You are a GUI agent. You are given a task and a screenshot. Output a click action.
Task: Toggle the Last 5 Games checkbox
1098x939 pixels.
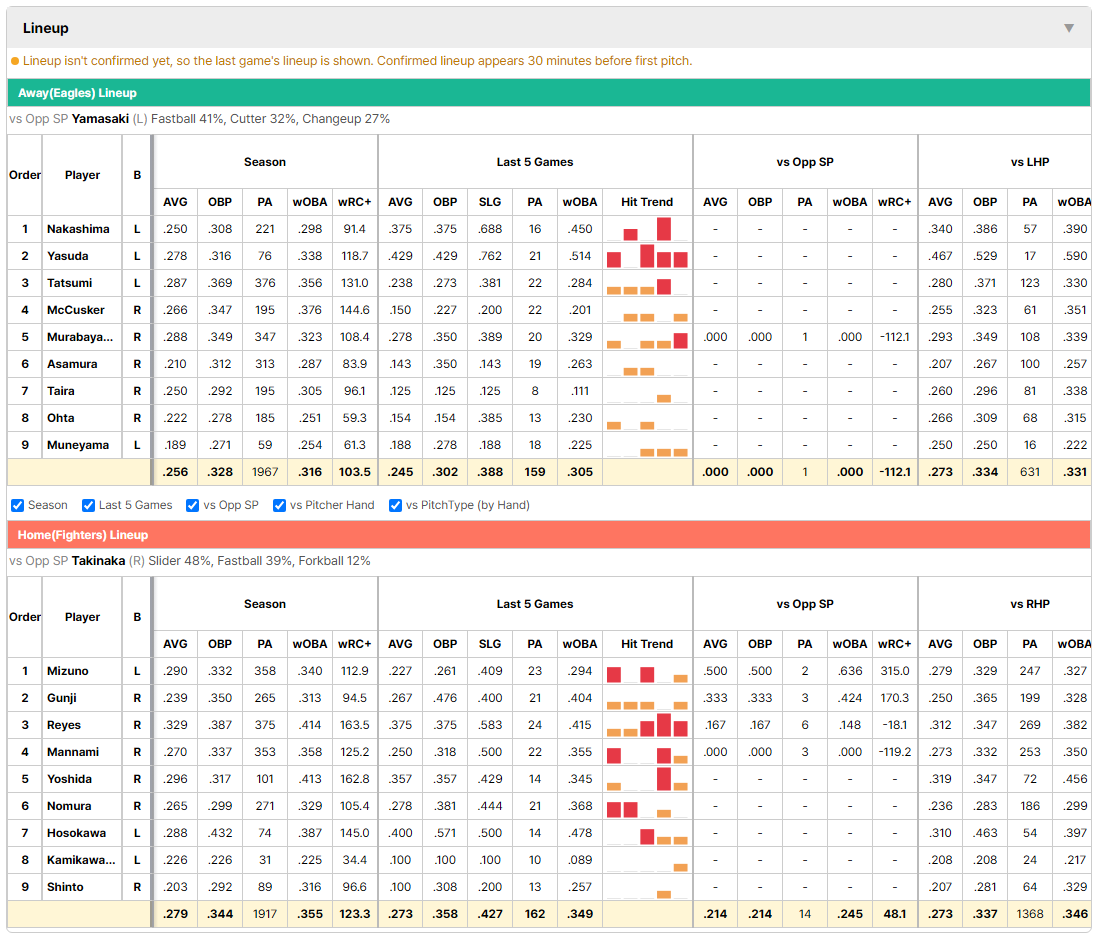tap(88, 506)
